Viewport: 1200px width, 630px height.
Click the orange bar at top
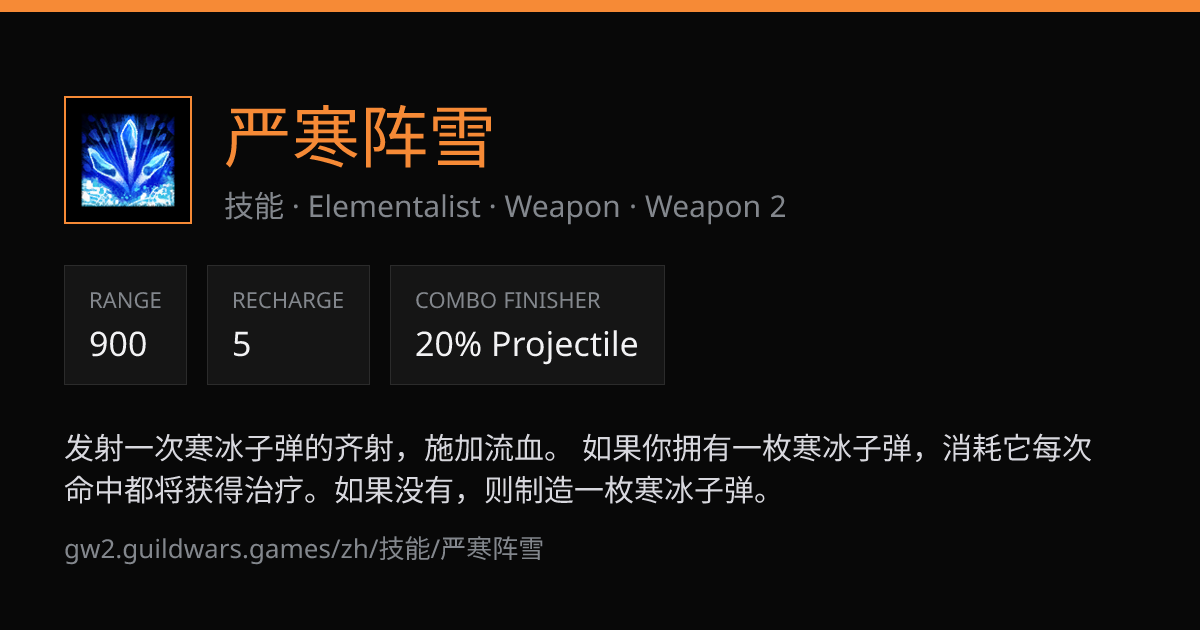tap(600, 6)
